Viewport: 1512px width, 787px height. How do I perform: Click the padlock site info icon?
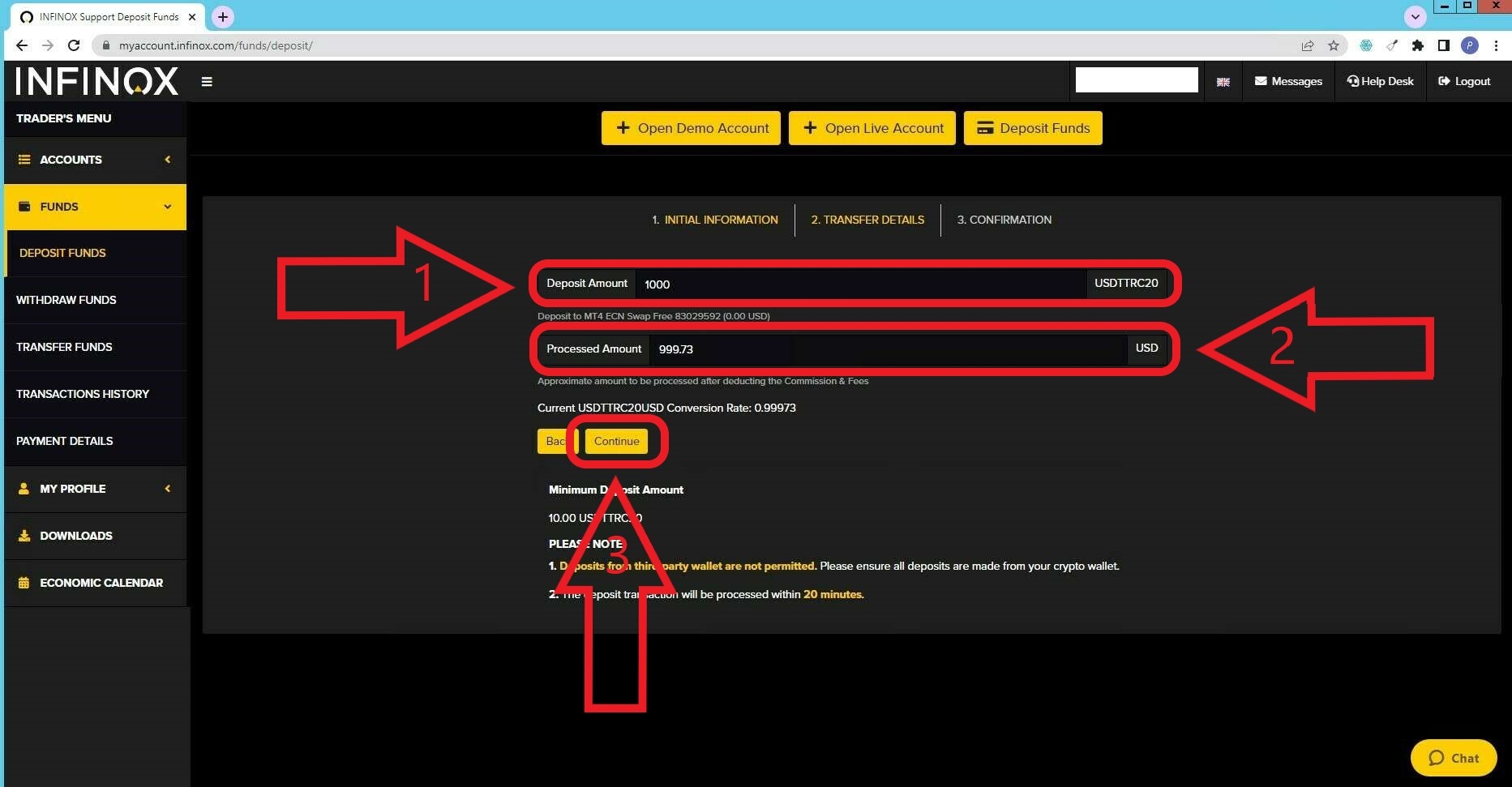point(105,45)
